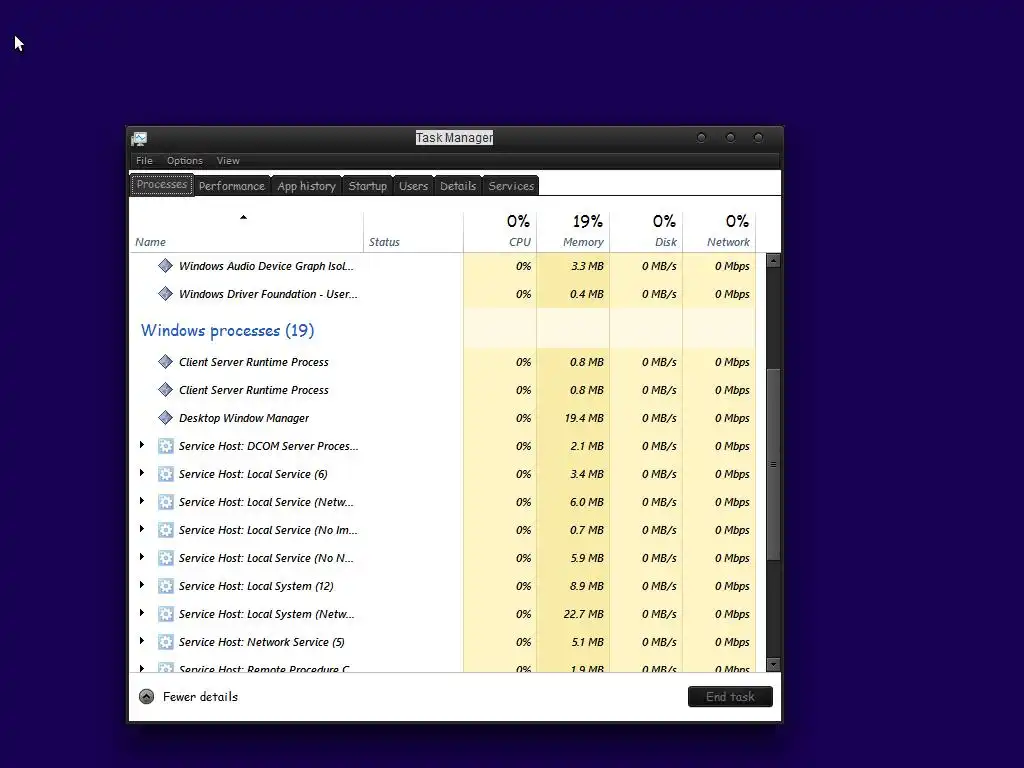The width and height of the screenshot is (1024, 768).
Task: Switch to the Services tab
Action: pyautogui.click(x=511, y=186)
